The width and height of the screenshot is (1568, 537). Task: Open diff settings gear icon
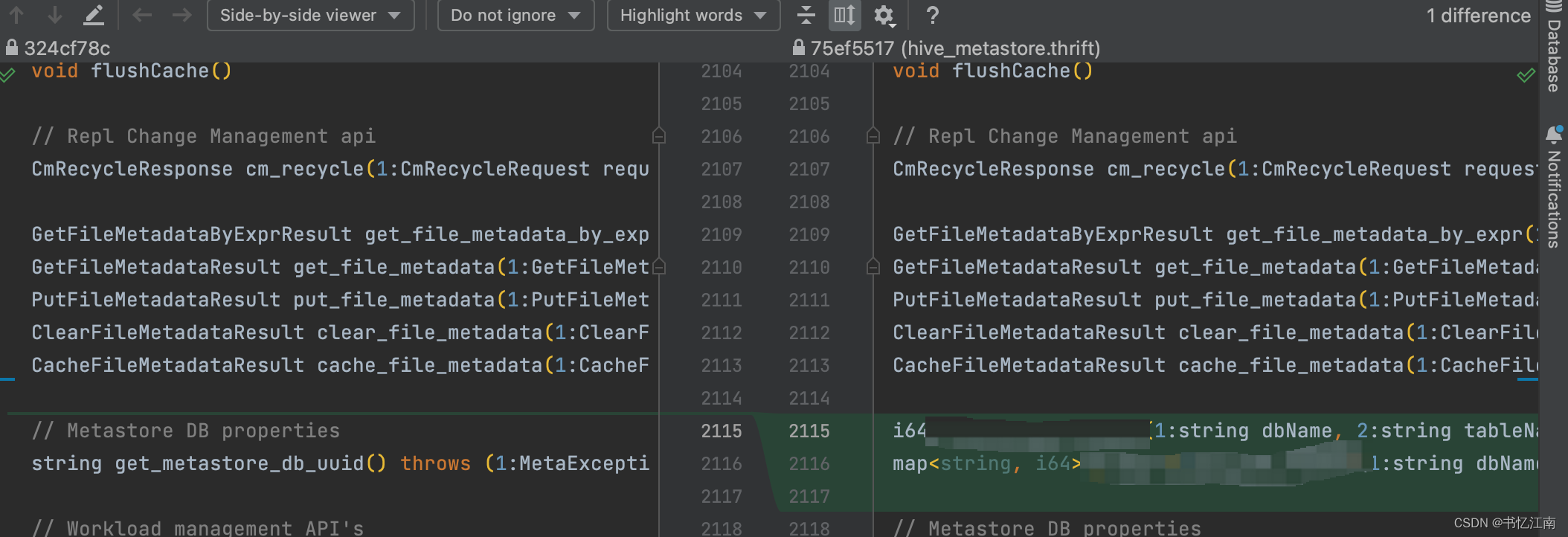(884, 14)
